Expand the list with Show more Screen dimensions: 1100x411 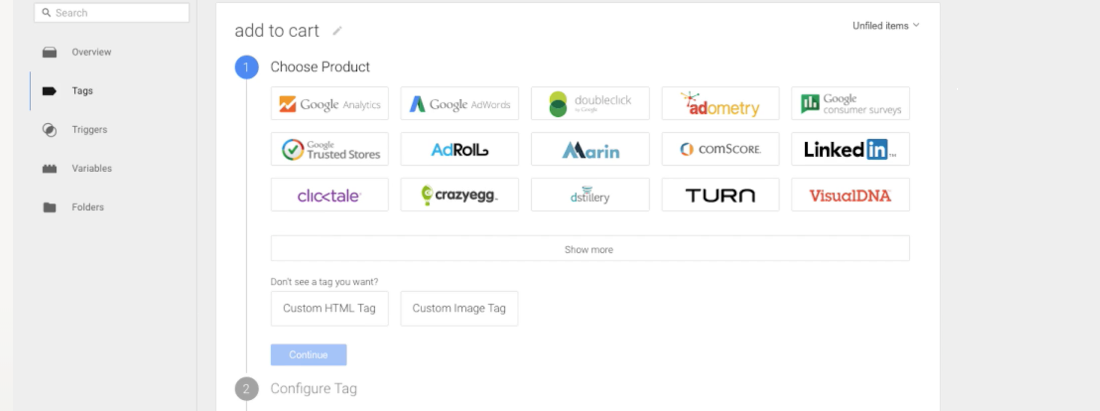point(590,248)
